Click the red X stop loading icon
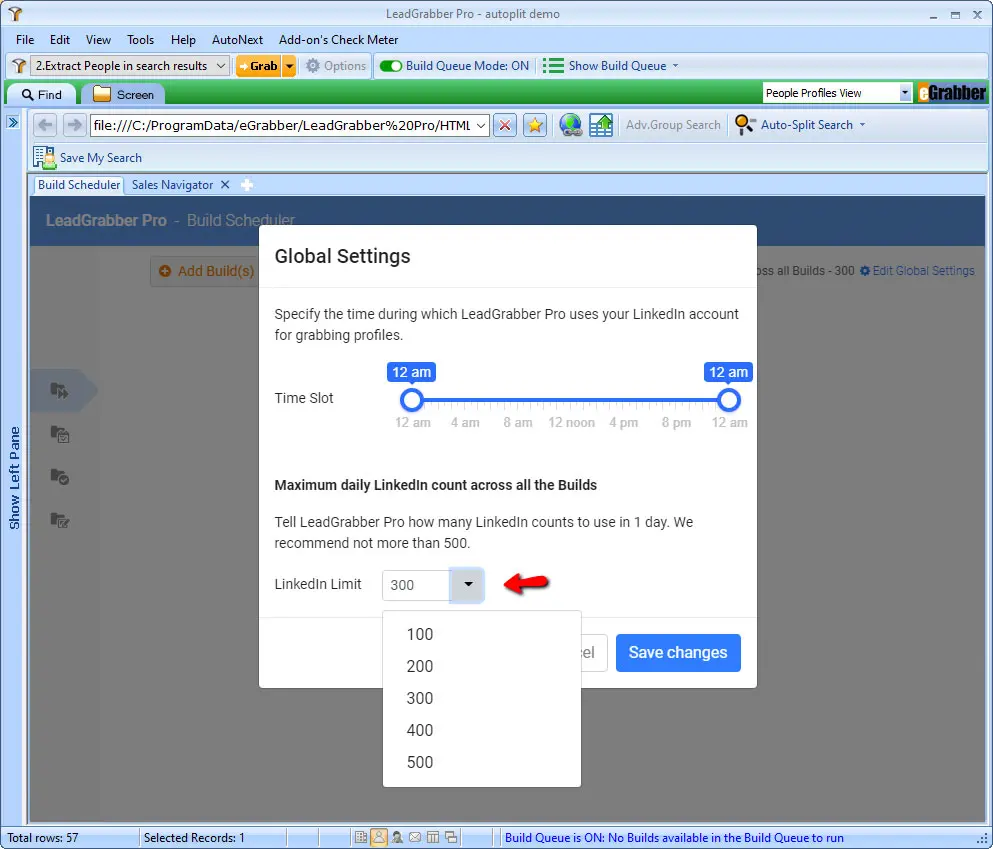 coord(505,125)
